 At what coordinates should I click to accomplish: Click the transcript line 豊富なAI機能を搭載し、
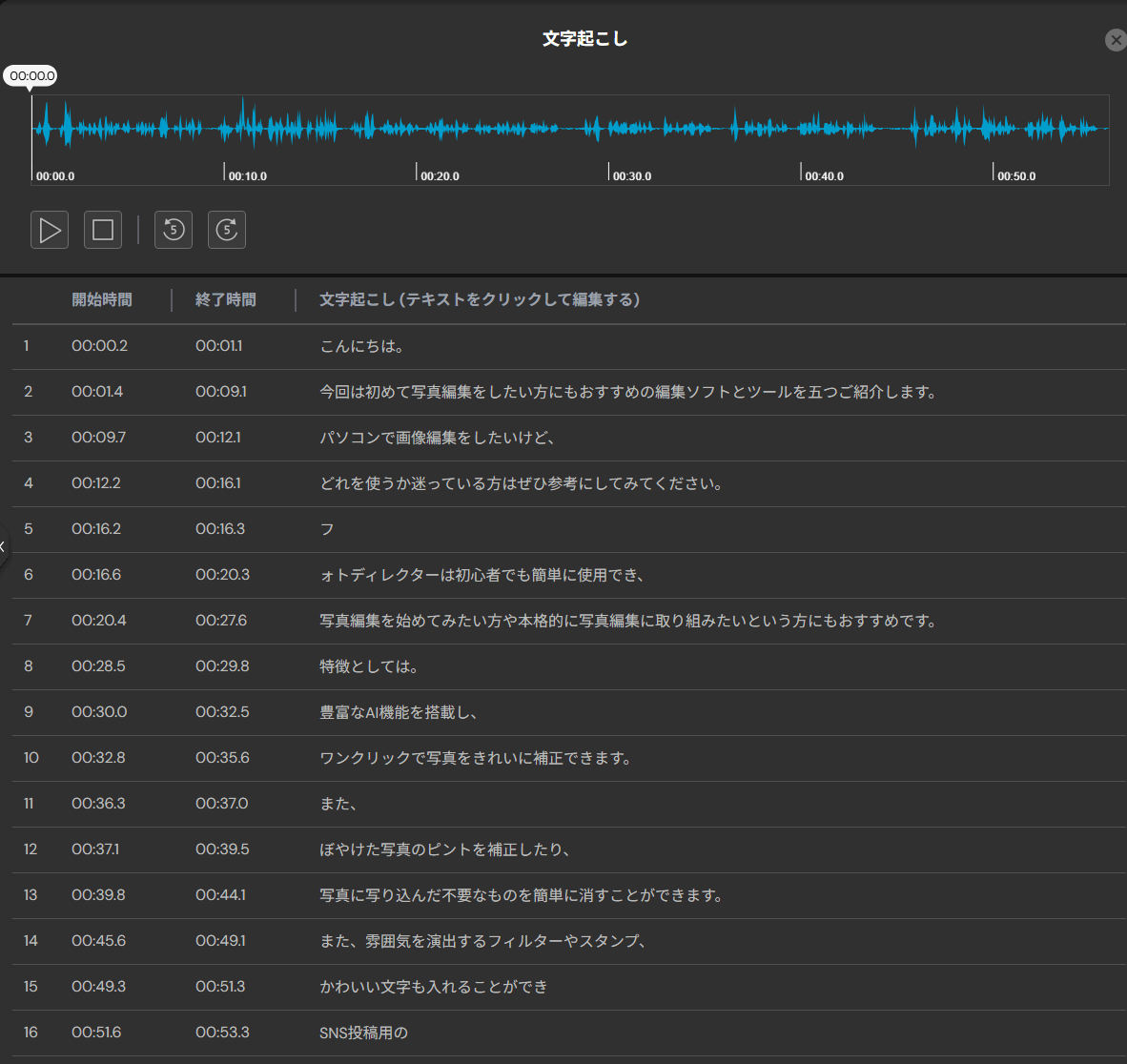pyautogui.click(x=399, y=712)
